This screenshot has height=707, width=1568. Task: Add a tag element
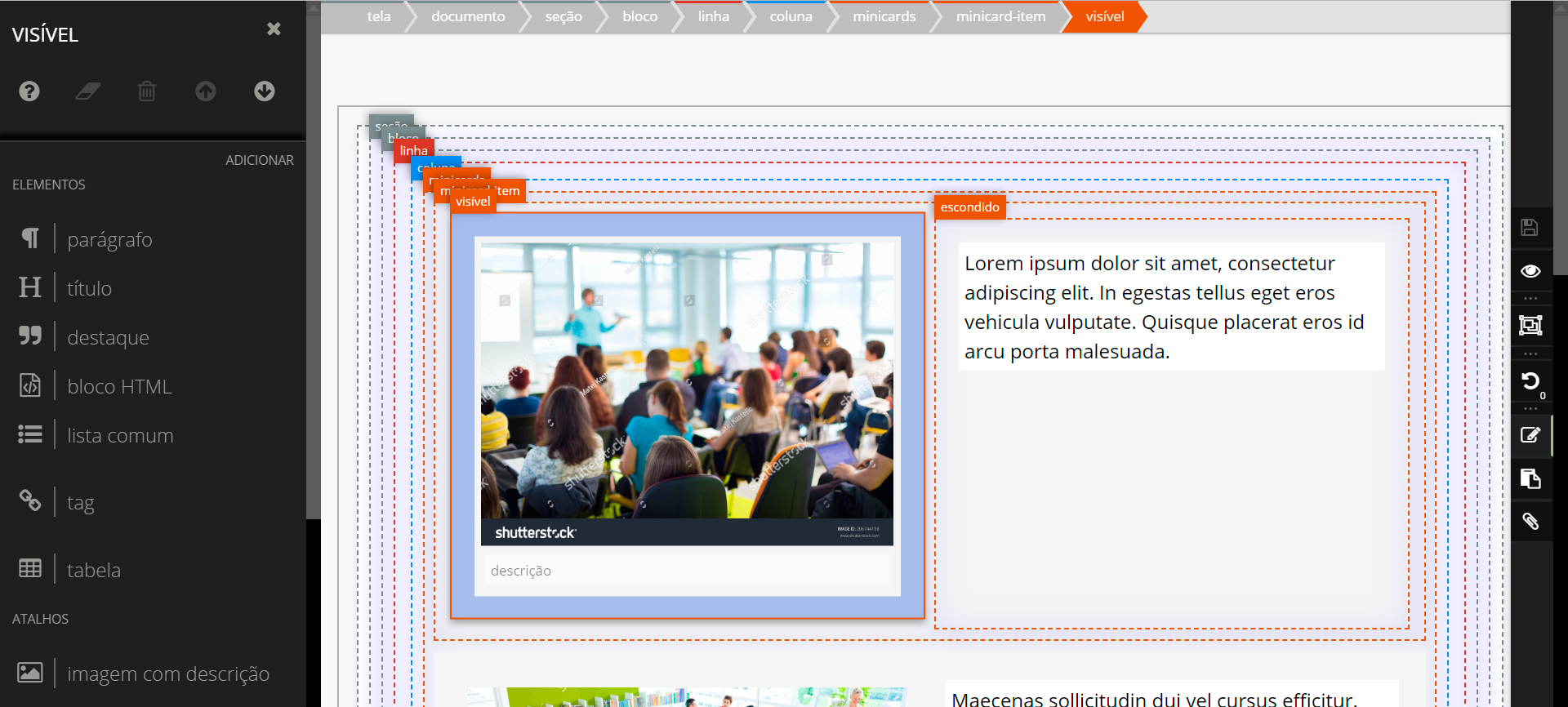pyautogui.click(x=81, y=502)
